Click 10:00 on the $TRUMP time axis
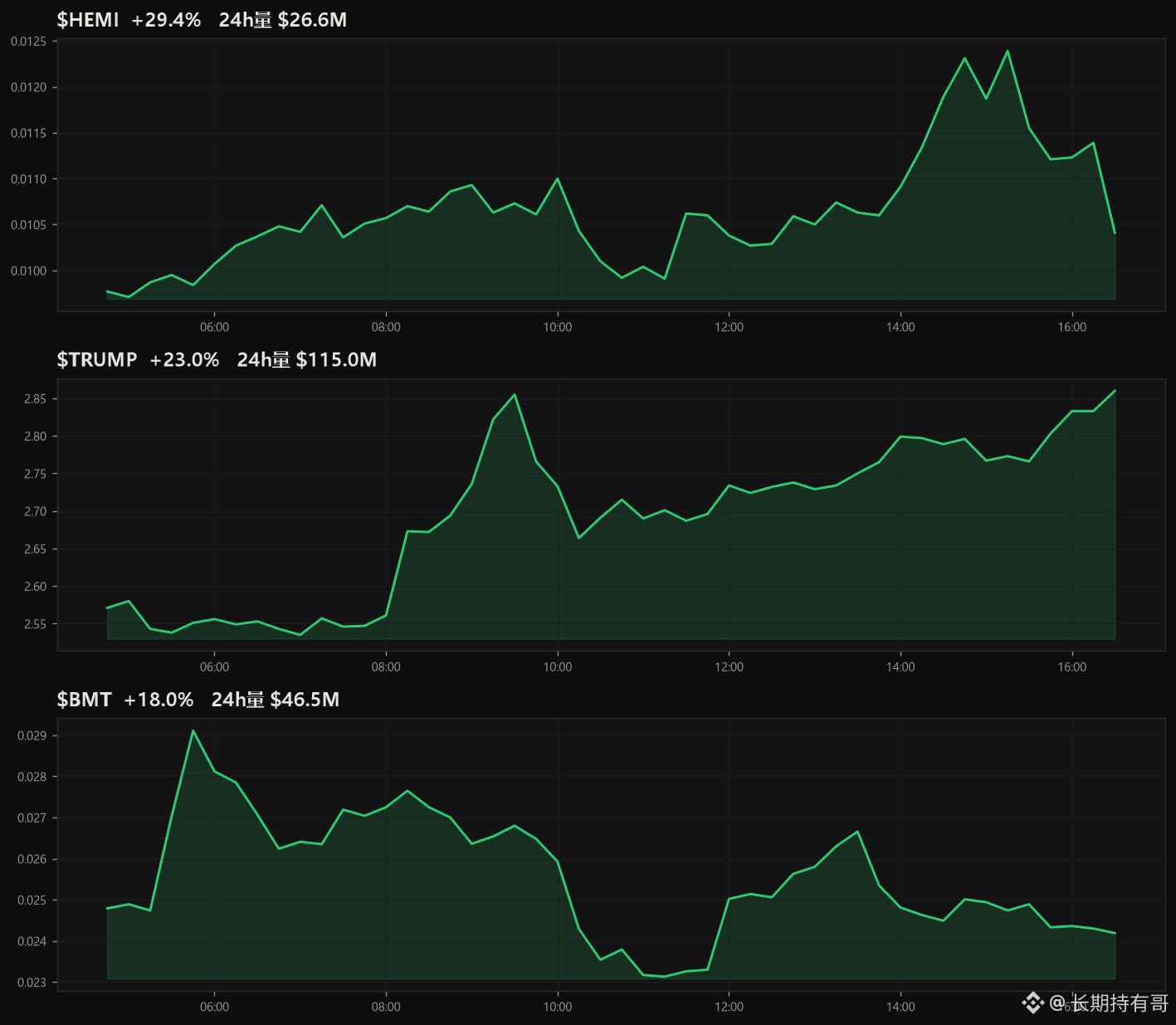The width and height of the screenshot is (1176, 1025). pos(558,667)
